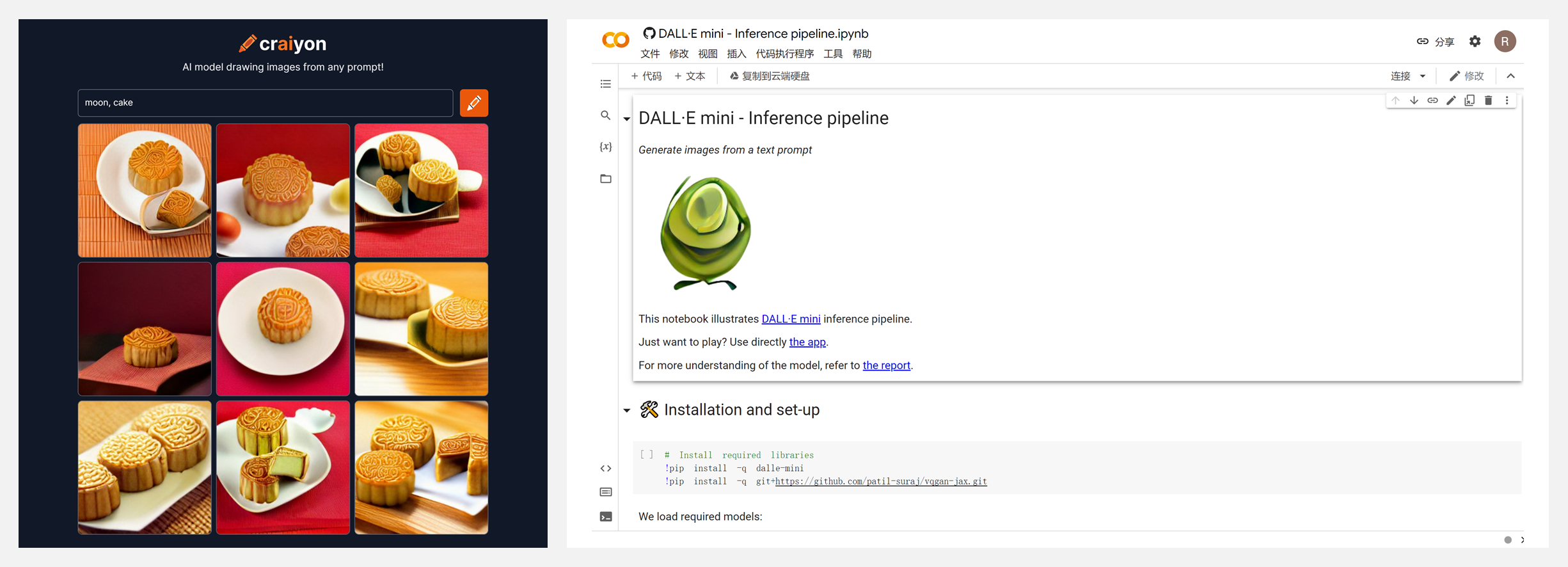Viewport: 1568px width, 567px height.
Task: Click 'Generate images from a text prompt'
Action: click(725, 150)
